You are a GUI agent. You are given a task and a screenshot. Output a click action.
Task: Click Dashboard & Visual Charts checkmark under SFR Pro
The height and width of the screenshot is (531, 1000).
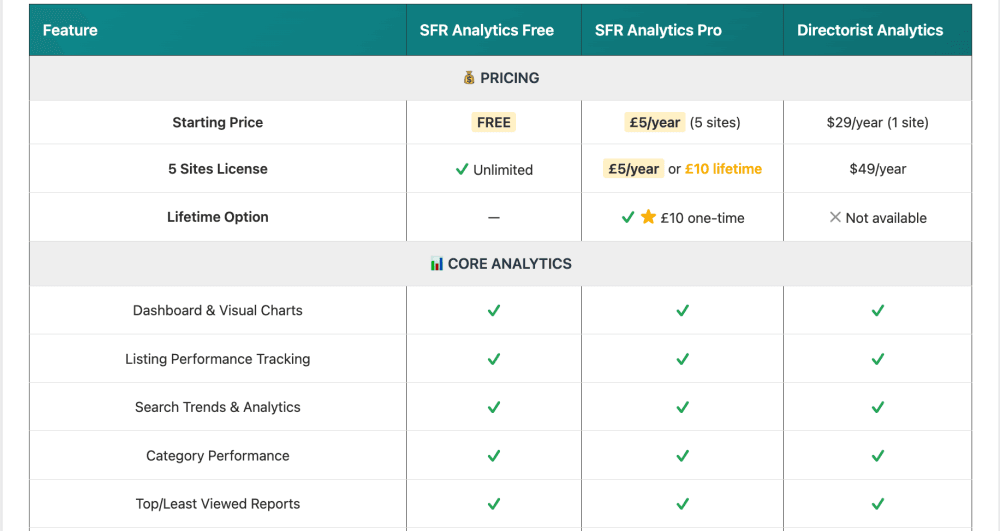point(682,310)
